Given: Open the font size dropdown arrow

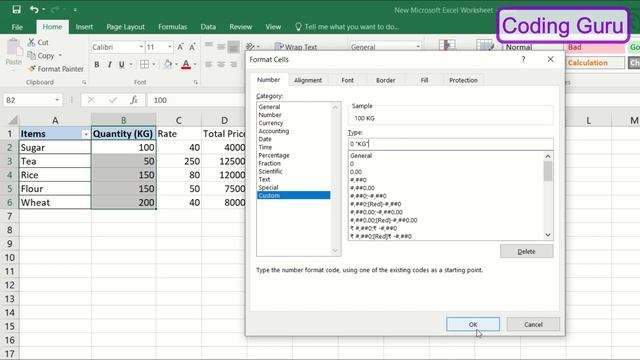Looking at the screenshot, I should [170, 47].
